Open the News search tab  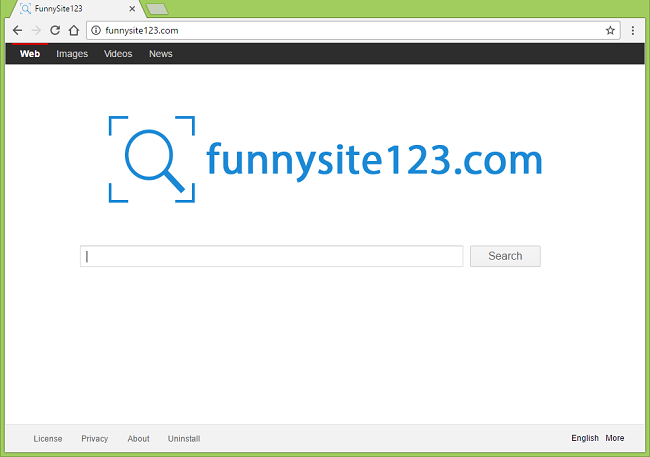point(161,54)
